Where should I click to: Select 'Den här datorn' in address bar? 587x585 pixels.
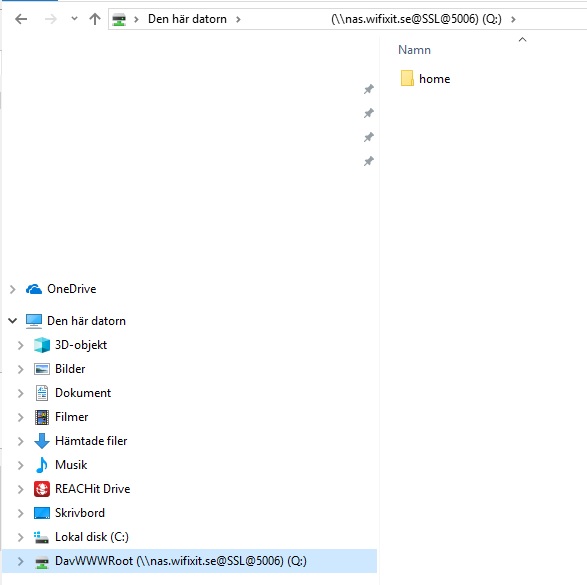click(187, 19)
